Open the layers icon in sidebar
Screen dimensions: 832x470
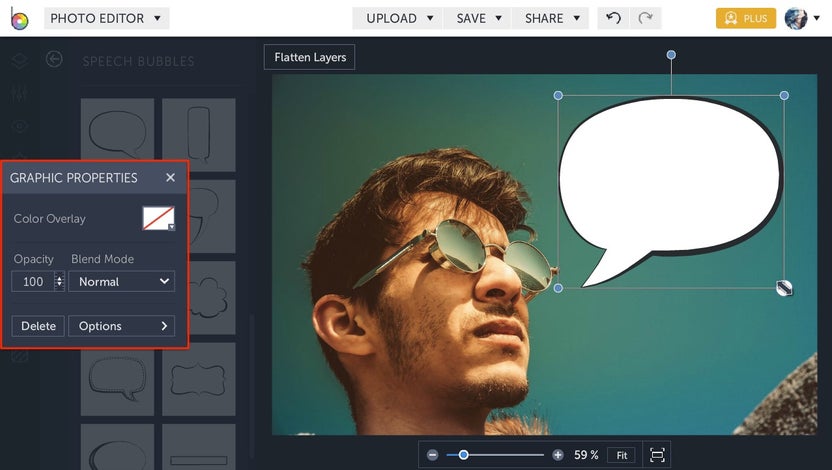tap(20, 61)
